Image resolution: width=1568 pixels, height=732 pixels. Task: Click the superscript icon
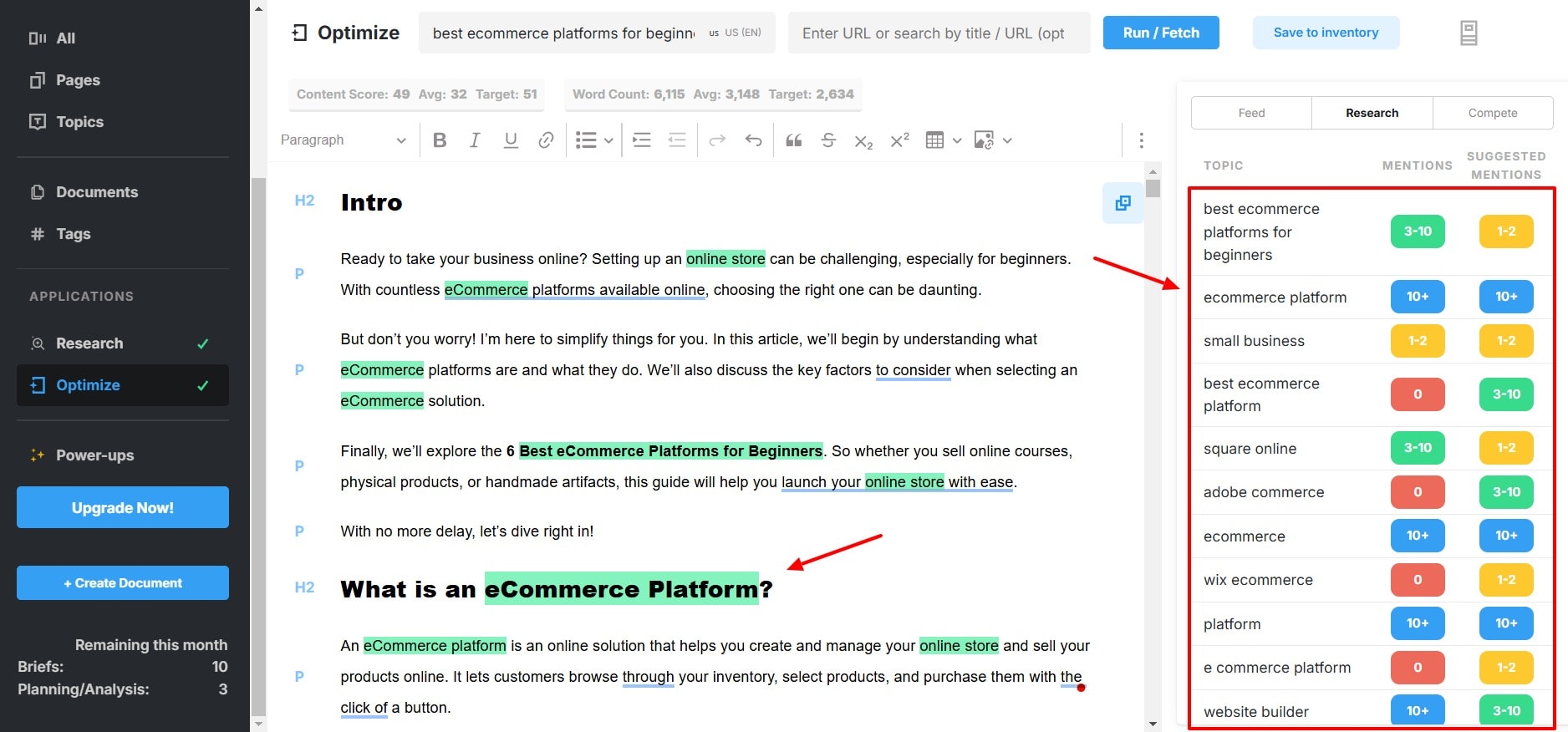click(x=899, y=140)
